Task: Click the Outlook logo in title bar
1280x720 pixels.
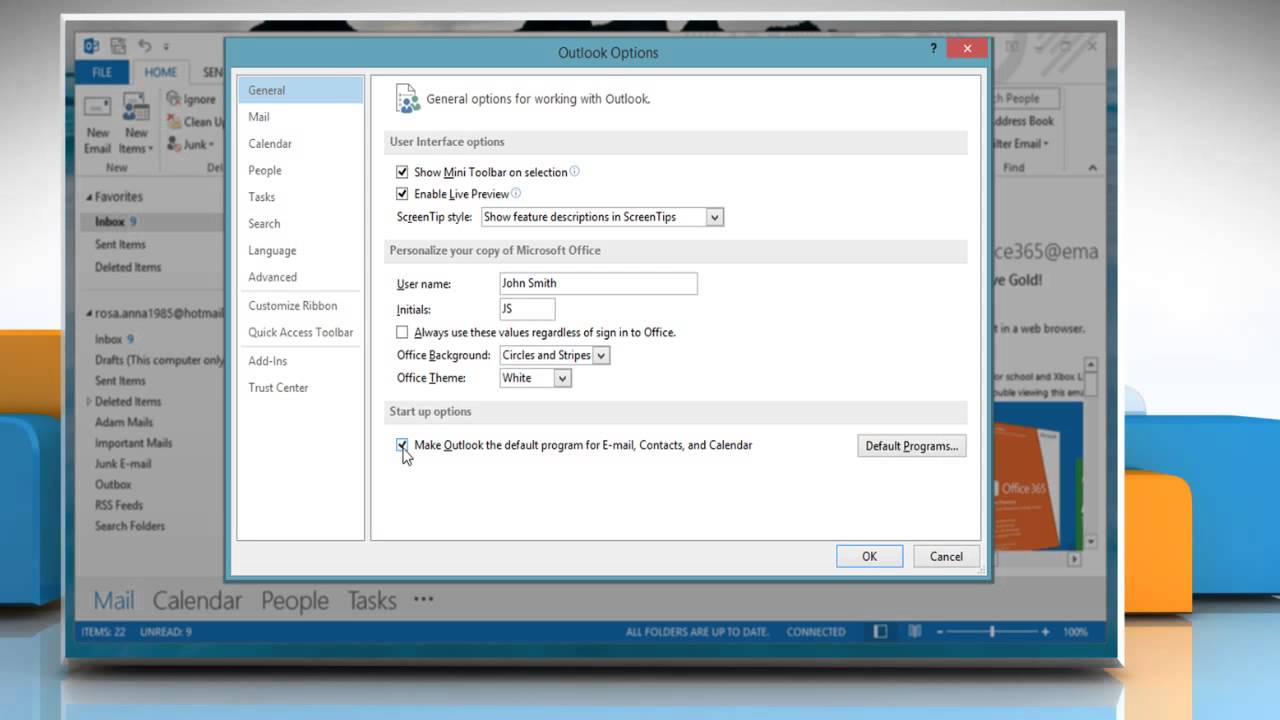Action: coord(92,46)
